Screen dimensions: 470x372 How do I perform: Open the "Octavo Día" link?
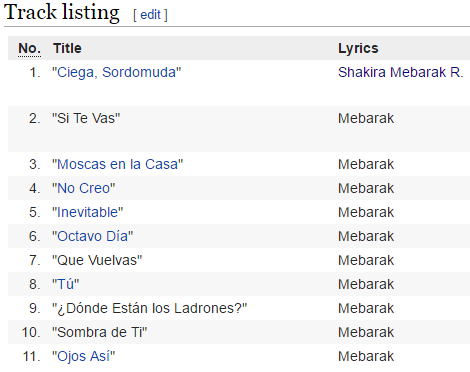[92, 236]
